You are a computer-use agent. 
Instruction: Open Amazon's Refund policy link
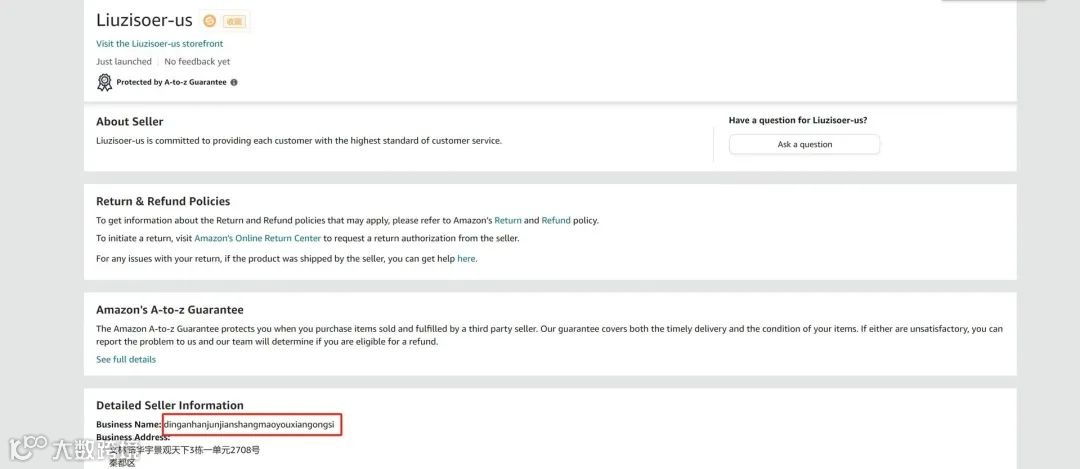pyautogui.click(x=556, y=220)
